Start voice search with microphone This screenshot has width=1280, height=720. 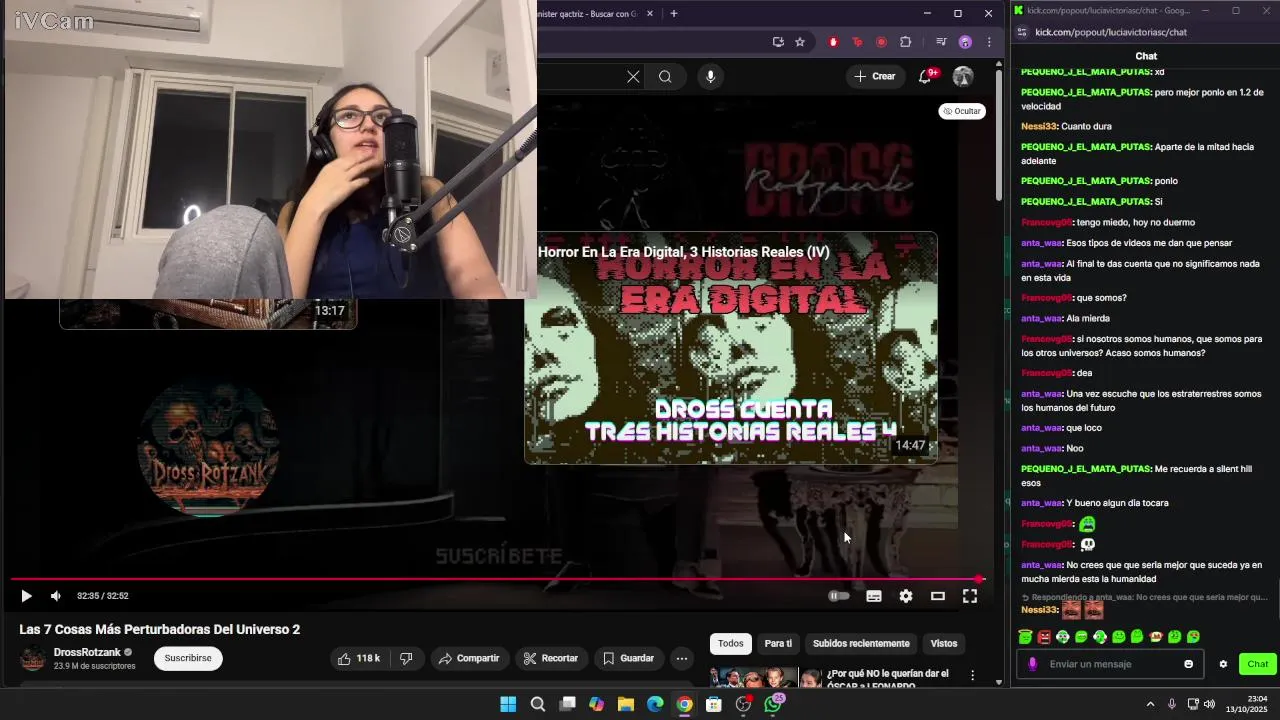pos(710,77)
